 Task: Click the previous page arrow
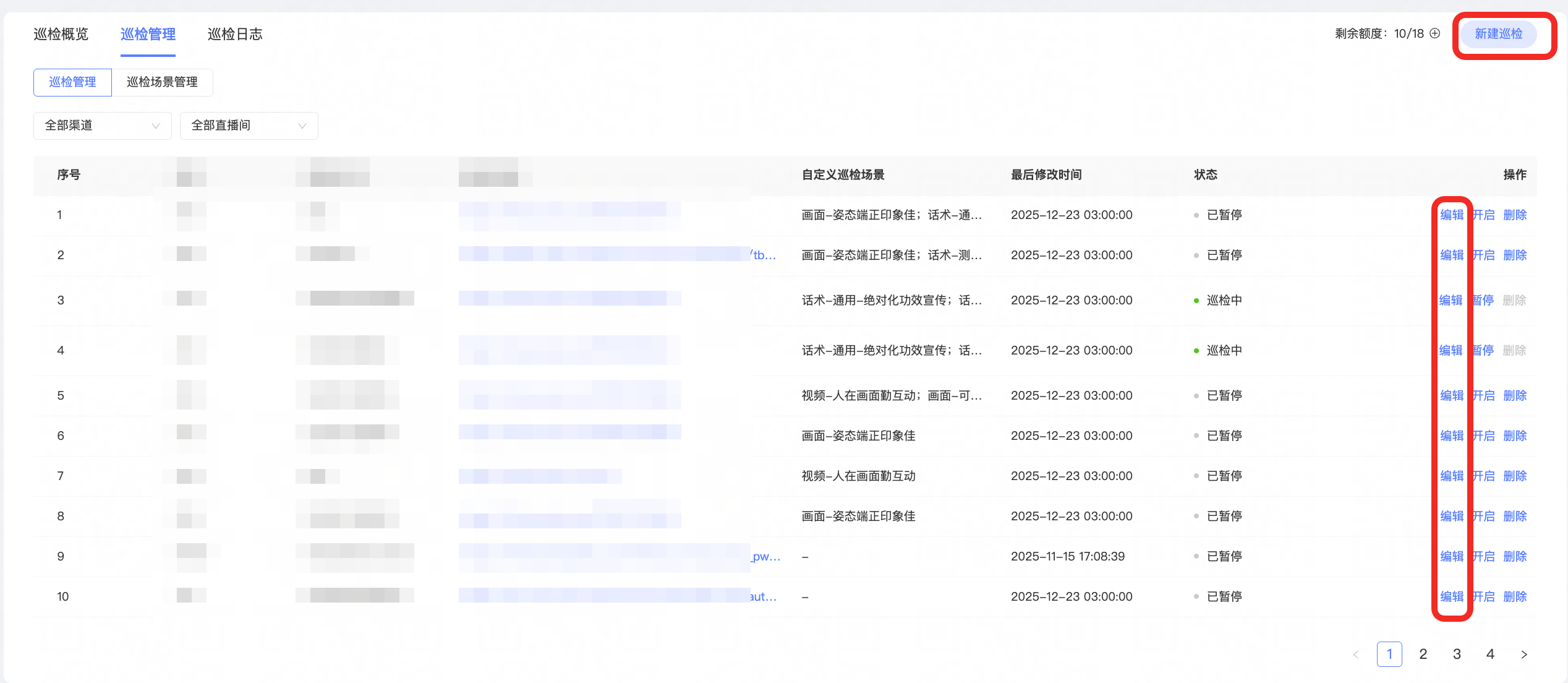1356,655
